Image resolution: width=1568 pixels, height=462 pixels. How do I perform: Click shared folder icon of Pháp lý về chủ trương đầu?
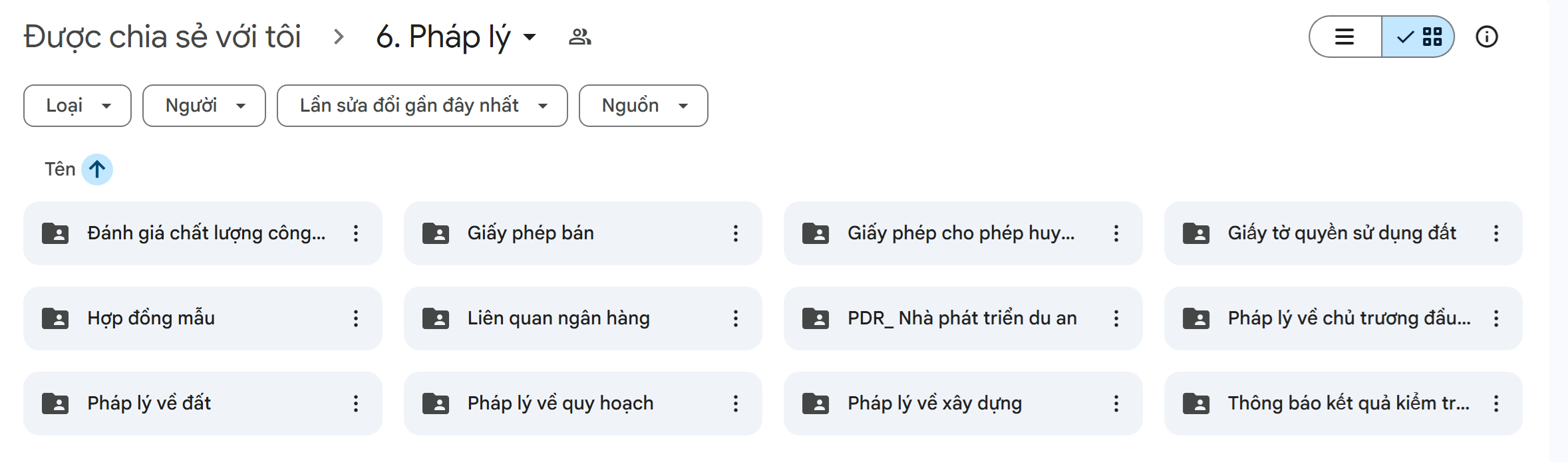click(1196, 318)
